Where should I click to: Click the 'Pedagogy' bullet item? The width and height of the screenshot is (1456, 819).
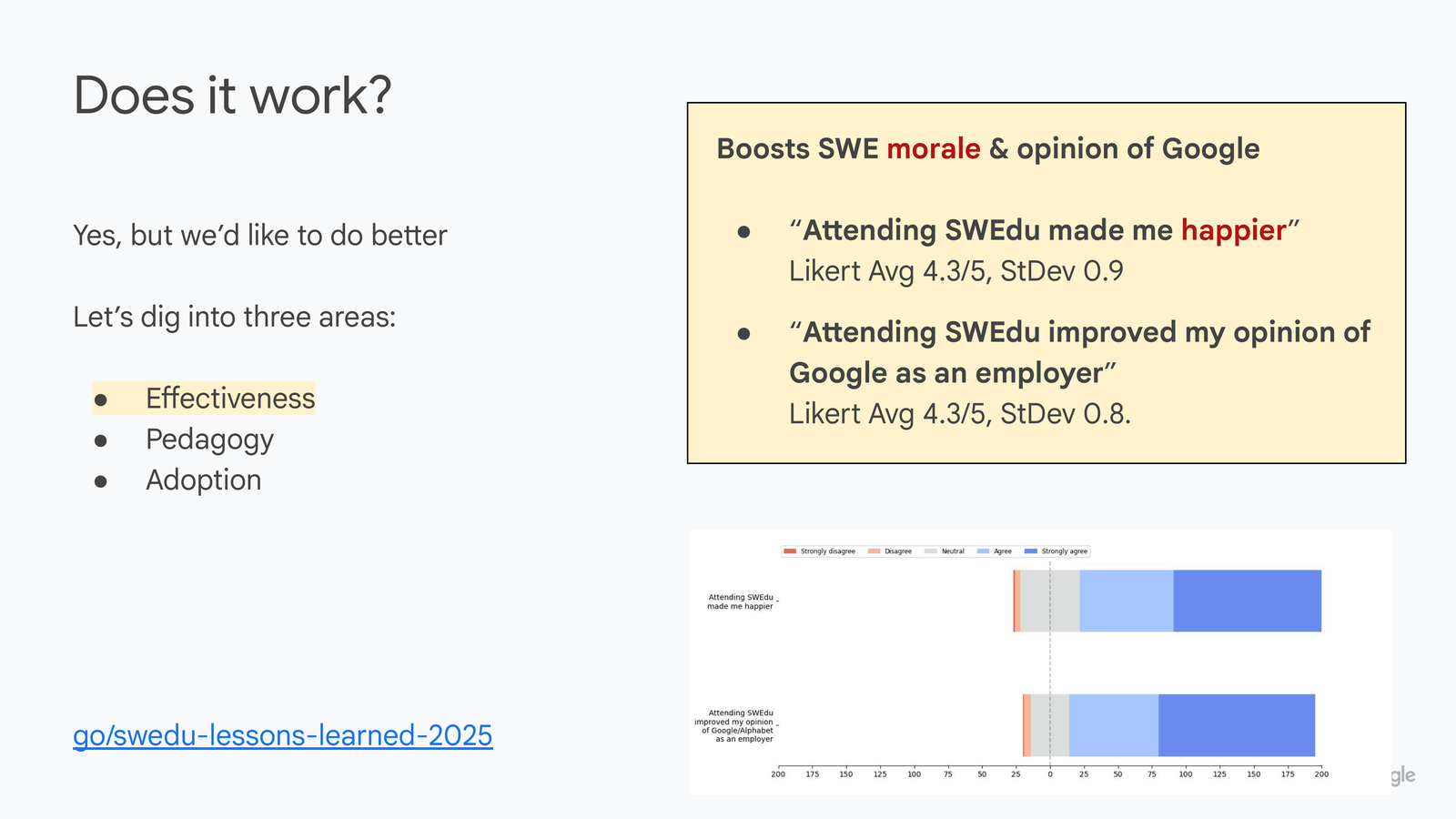tap(209, 440)
